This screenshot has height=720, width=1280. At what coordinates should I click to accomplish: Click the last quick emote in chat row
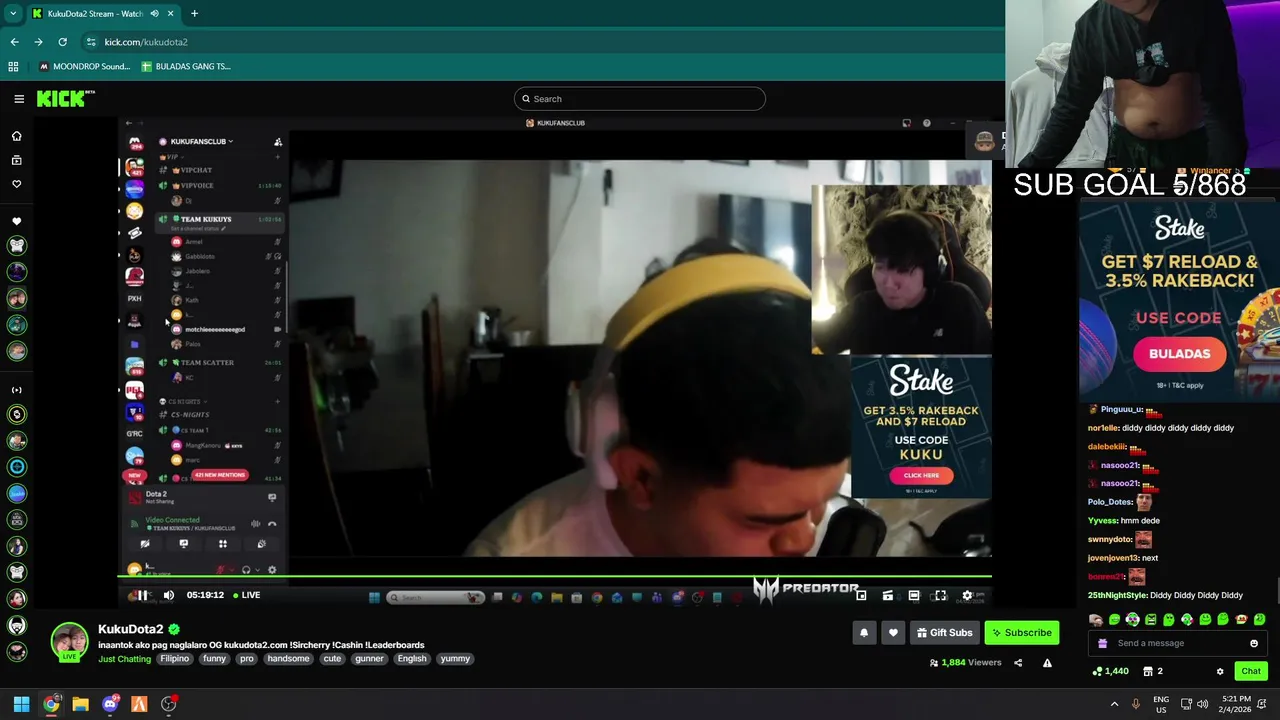pyautogui.click(x=1259, y=620)
